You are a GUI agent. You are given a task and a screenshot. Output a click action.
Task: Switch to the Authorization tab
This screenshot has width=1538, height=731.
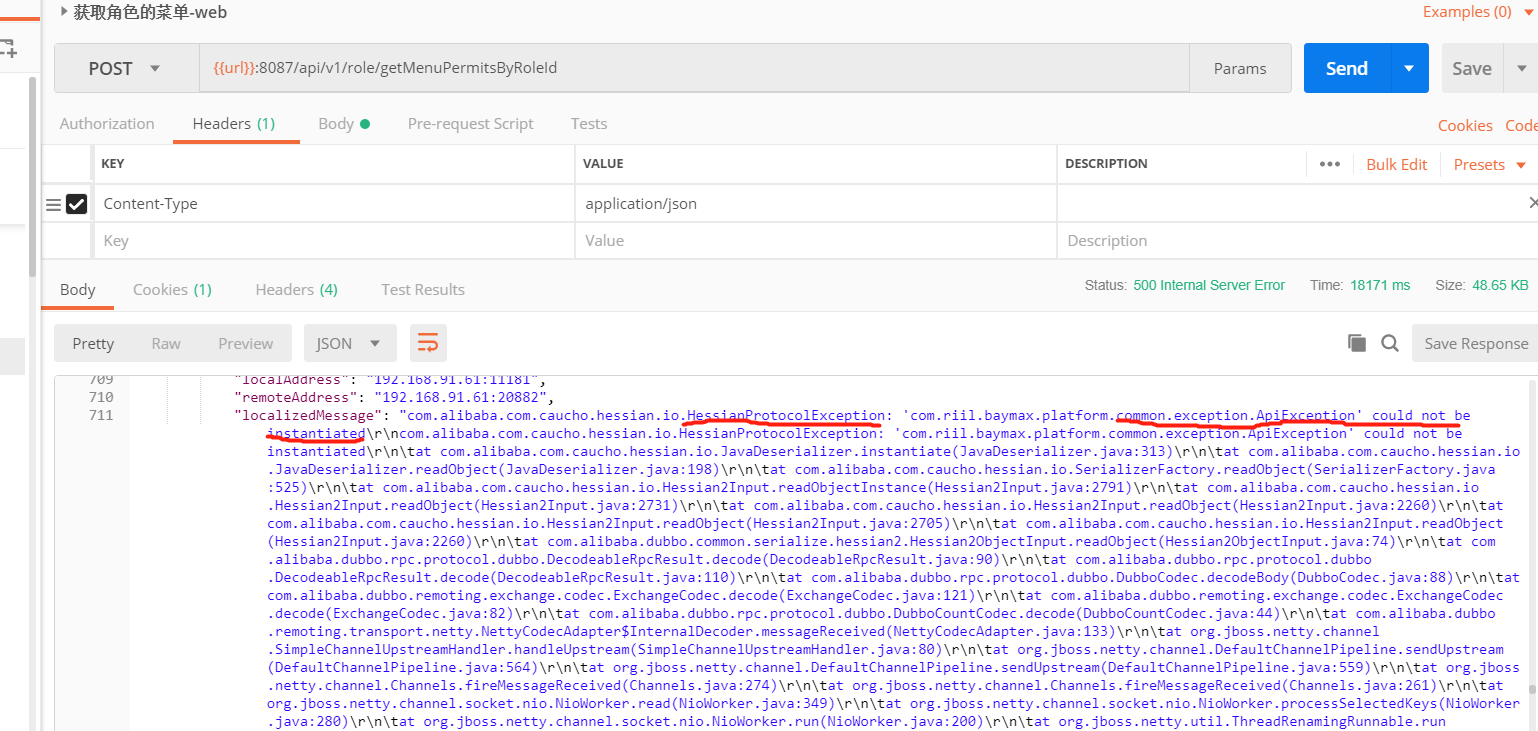coord(107,124)
